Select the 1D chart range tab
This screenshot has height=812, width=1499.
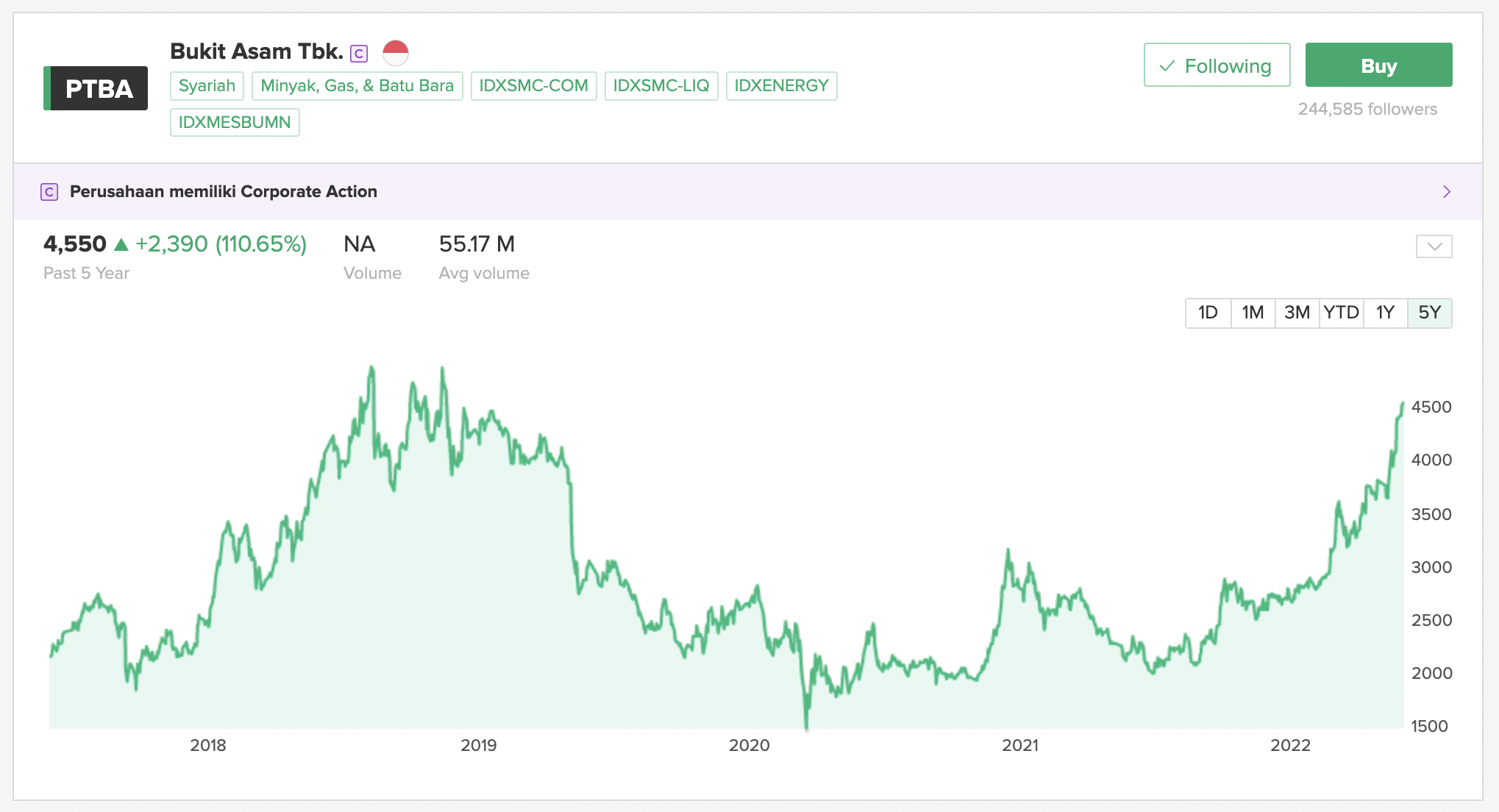click(1208, 313)
